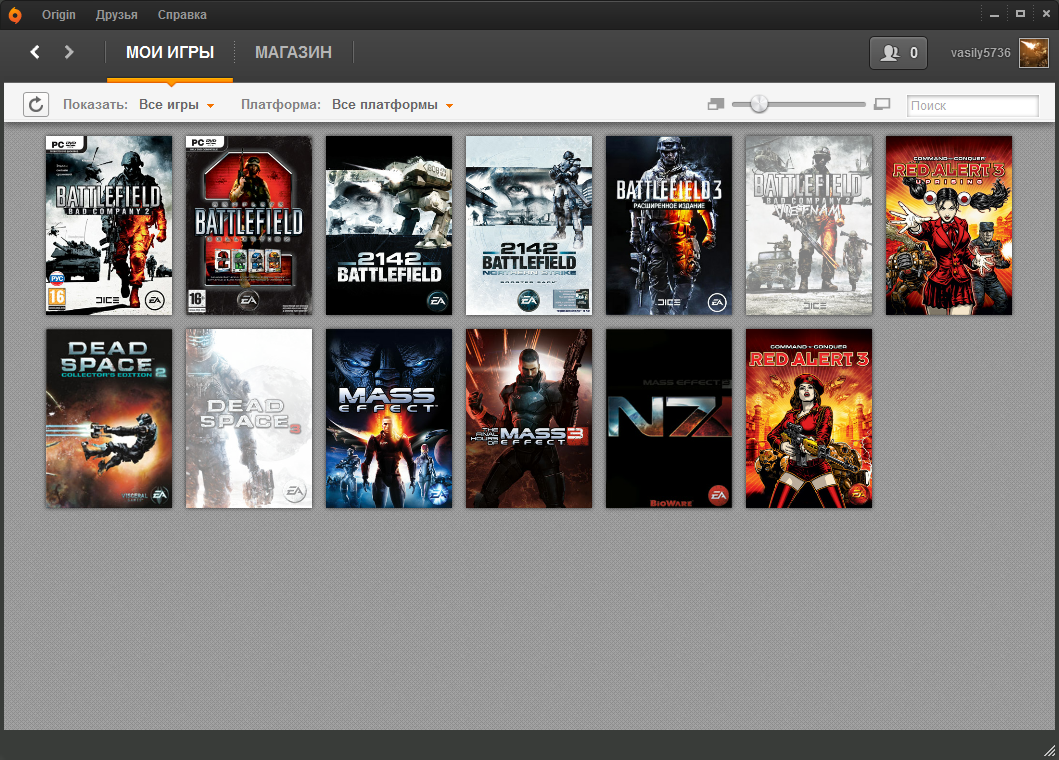
Task: Minimize the Origin window
Action: point(994,14)
